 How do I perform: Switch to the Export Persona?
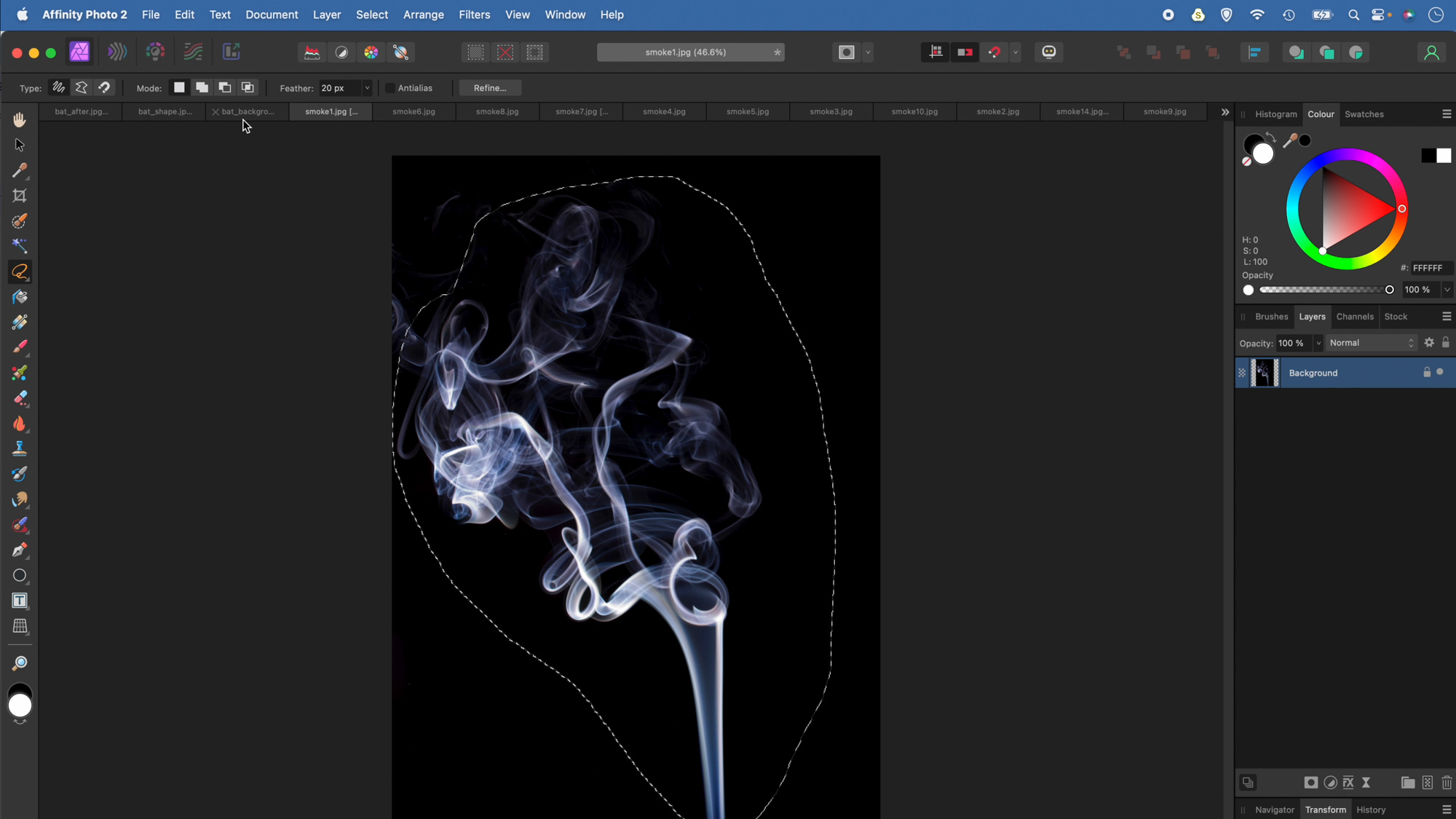[x=231, y=52]
